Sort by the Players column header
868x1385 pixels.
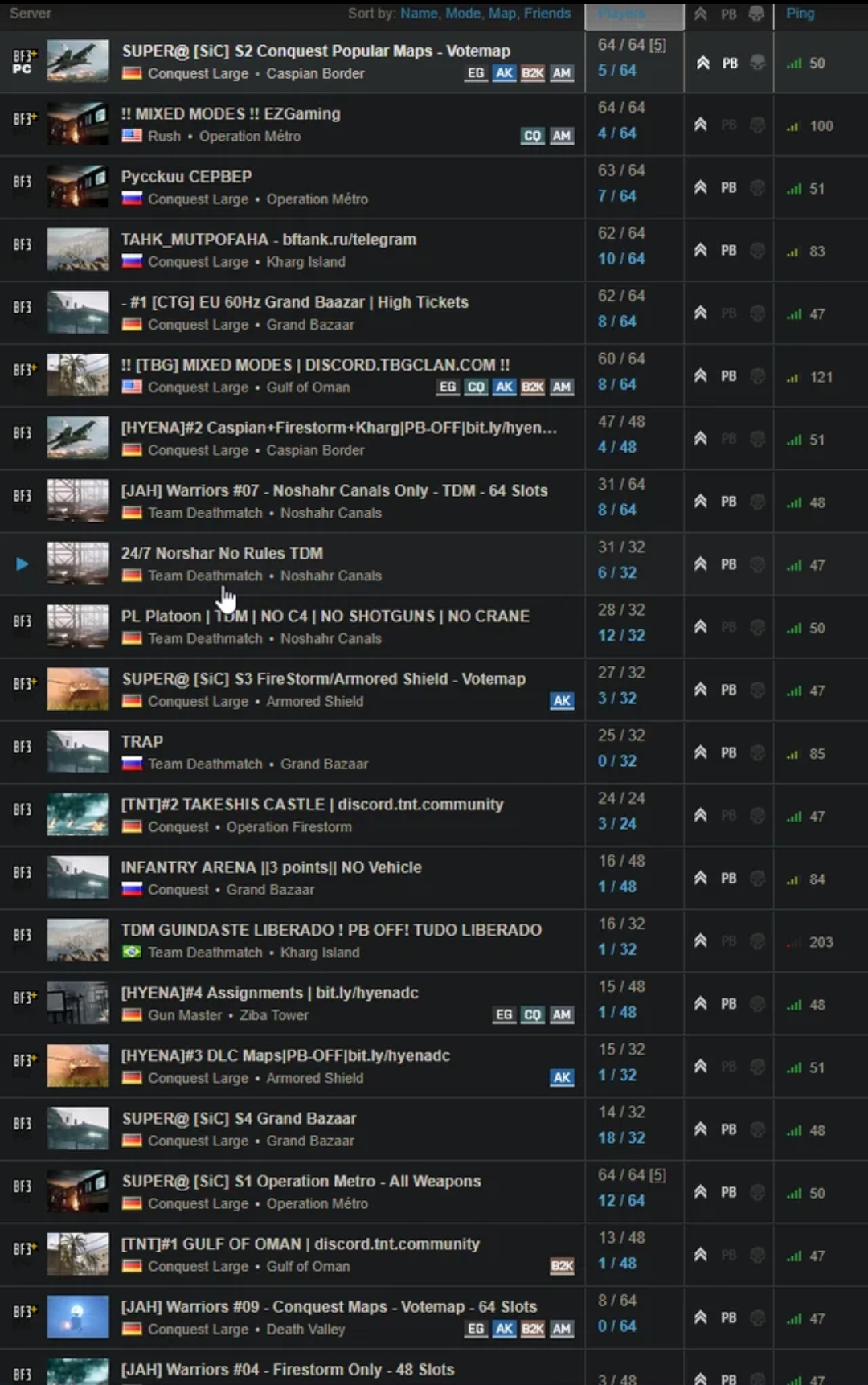coord(634,14)
